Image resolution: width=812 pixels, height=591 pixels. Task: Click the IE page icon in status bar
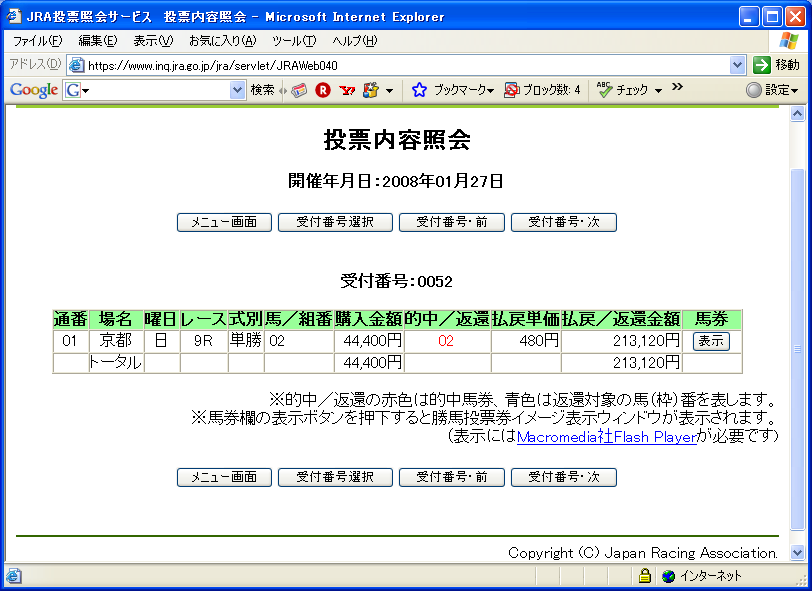click(x=14, y=575)
